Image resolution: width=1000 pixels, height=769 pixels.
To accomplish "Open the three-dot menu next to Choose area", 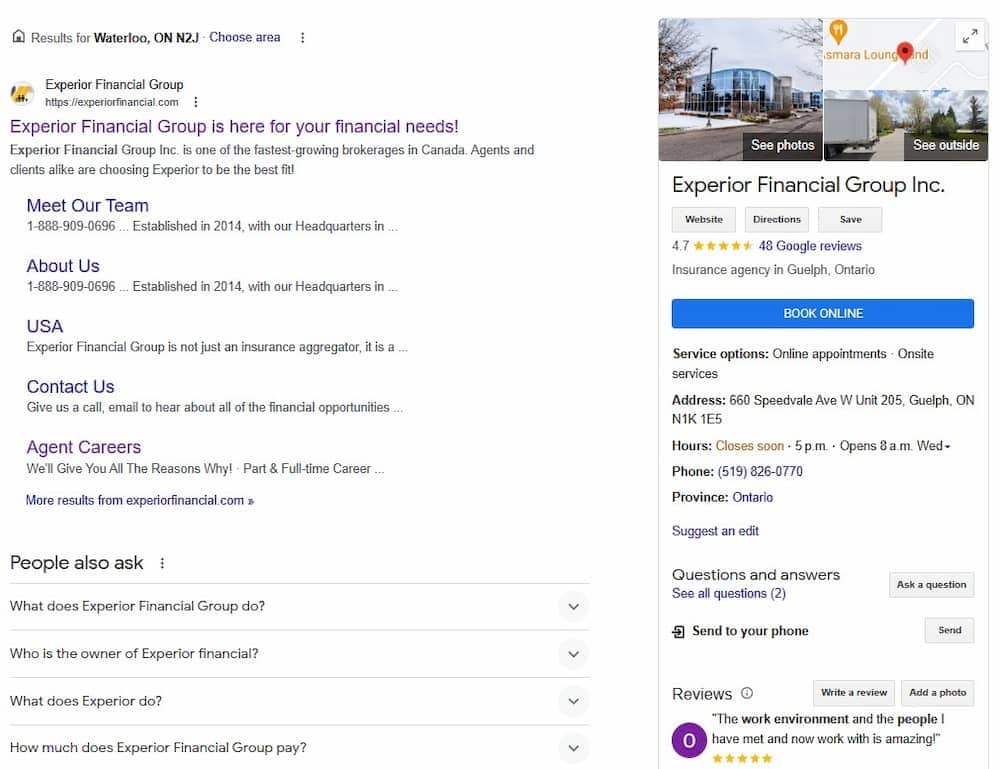I will point(302,38).
